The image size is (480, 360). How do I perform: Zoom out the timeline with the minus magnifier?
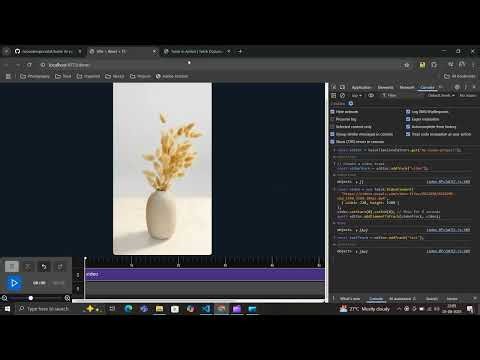tap(4, 298)
